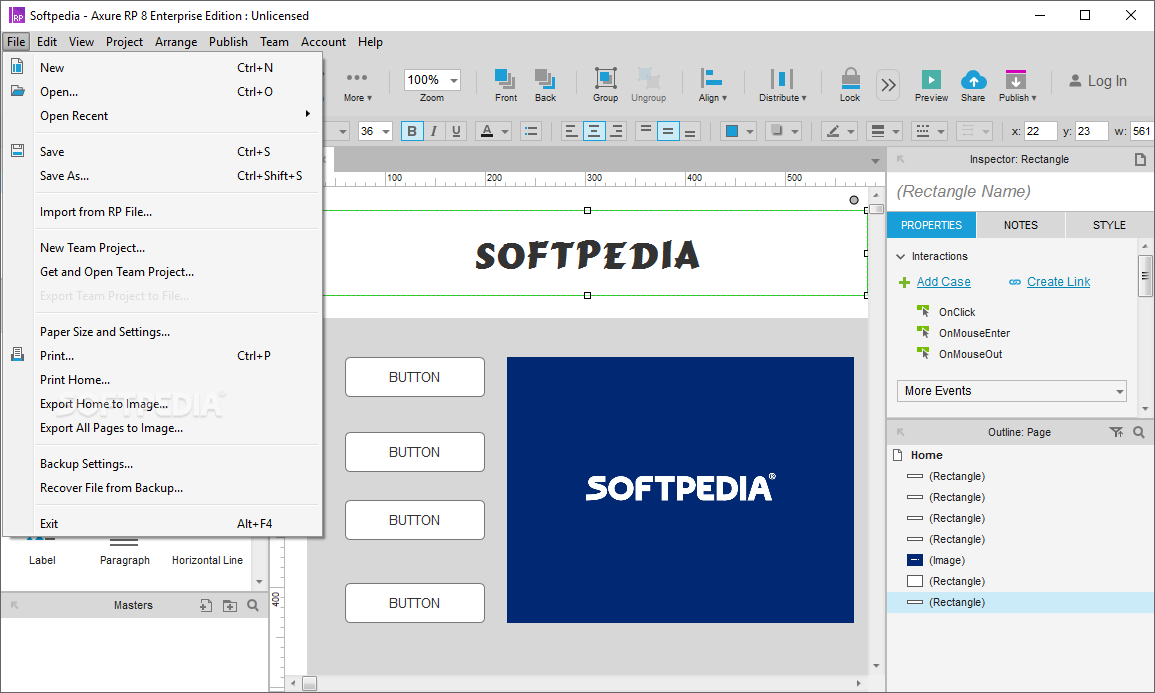Vertically align text to bottom
Image resolution: width=1155 pixels, height=693 pixels.
pyautogui.click(x=690, y=131)
